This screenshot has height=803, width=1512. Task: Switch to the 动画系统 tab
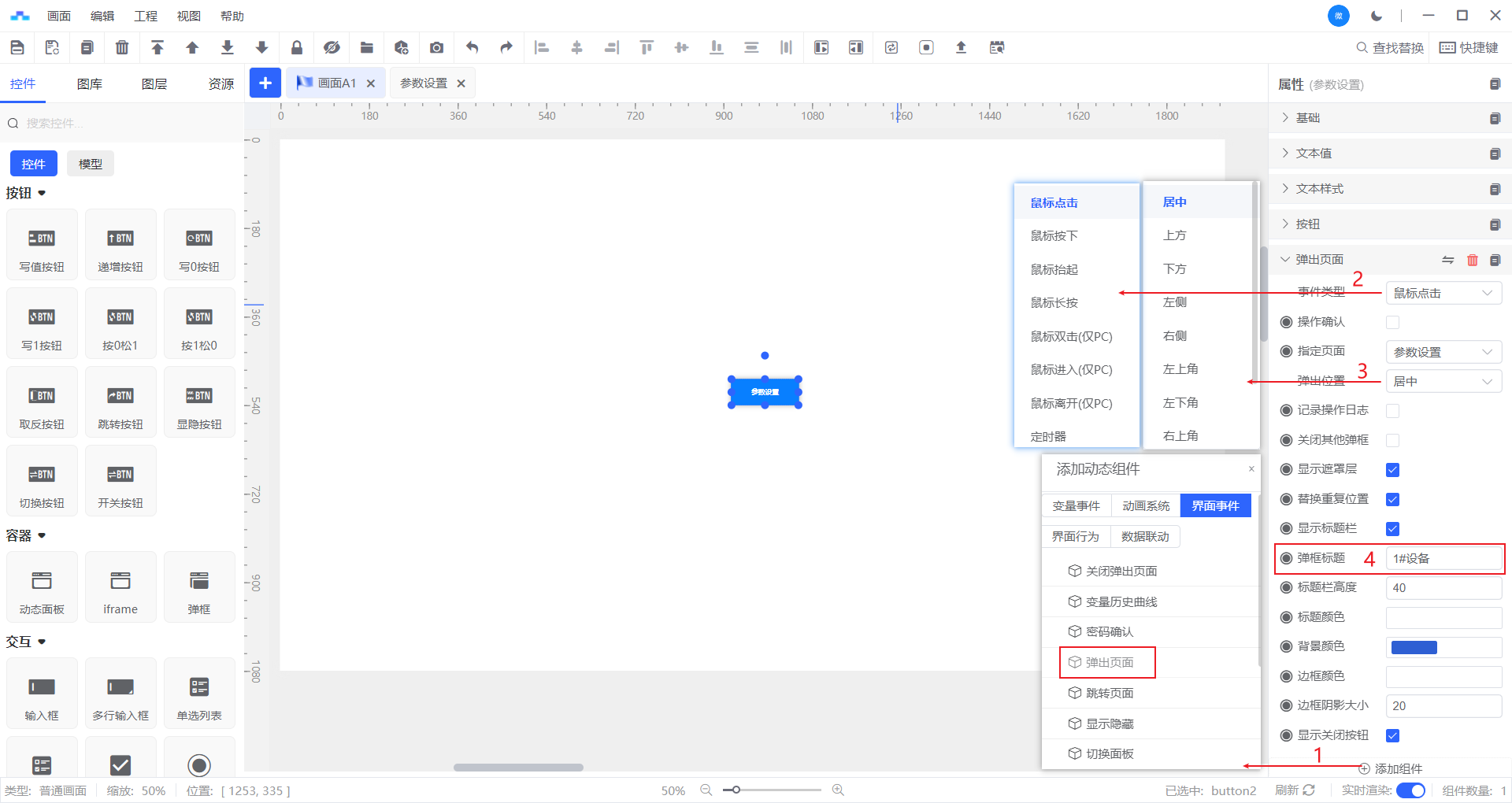[1146, 505]
